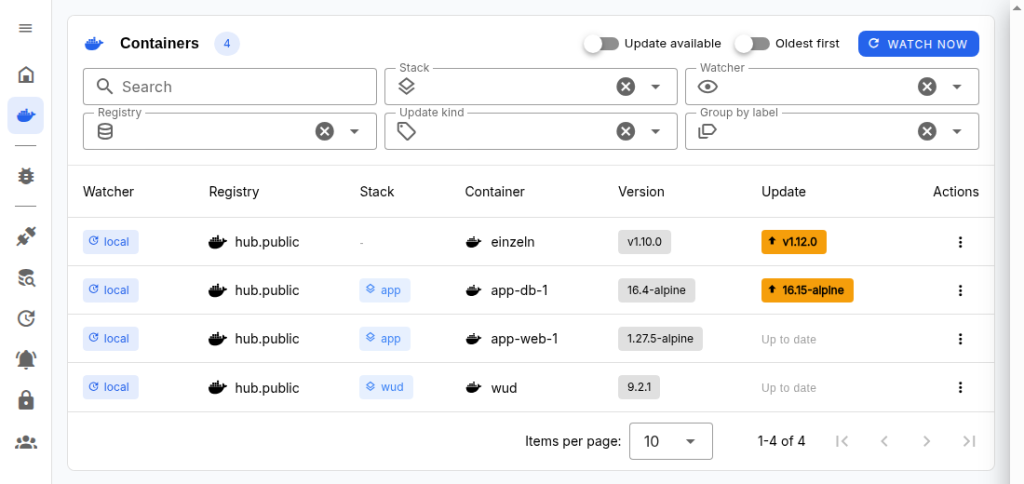The image size is (1024, 484).
Task: Open the bell notifications icon in sidebar
Action: [x=25, y=359]
